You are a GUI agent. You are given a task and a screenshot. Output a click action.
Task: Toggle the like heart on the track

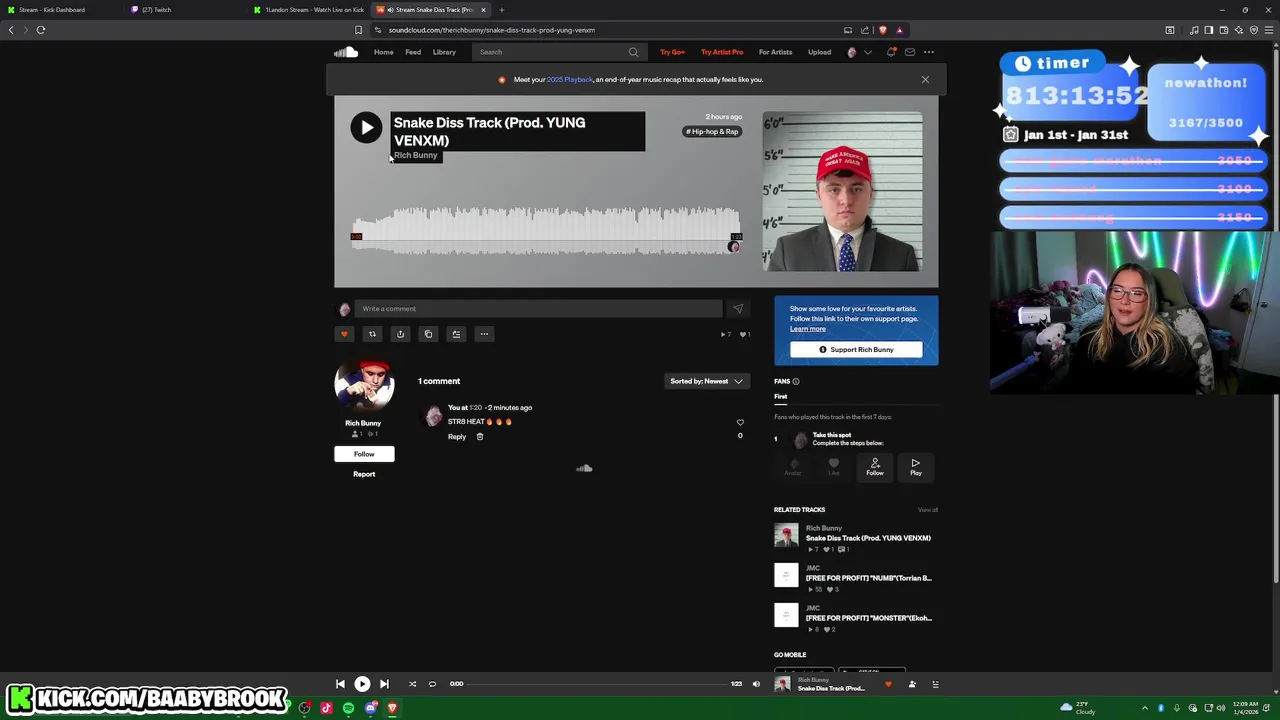[344, 334]
